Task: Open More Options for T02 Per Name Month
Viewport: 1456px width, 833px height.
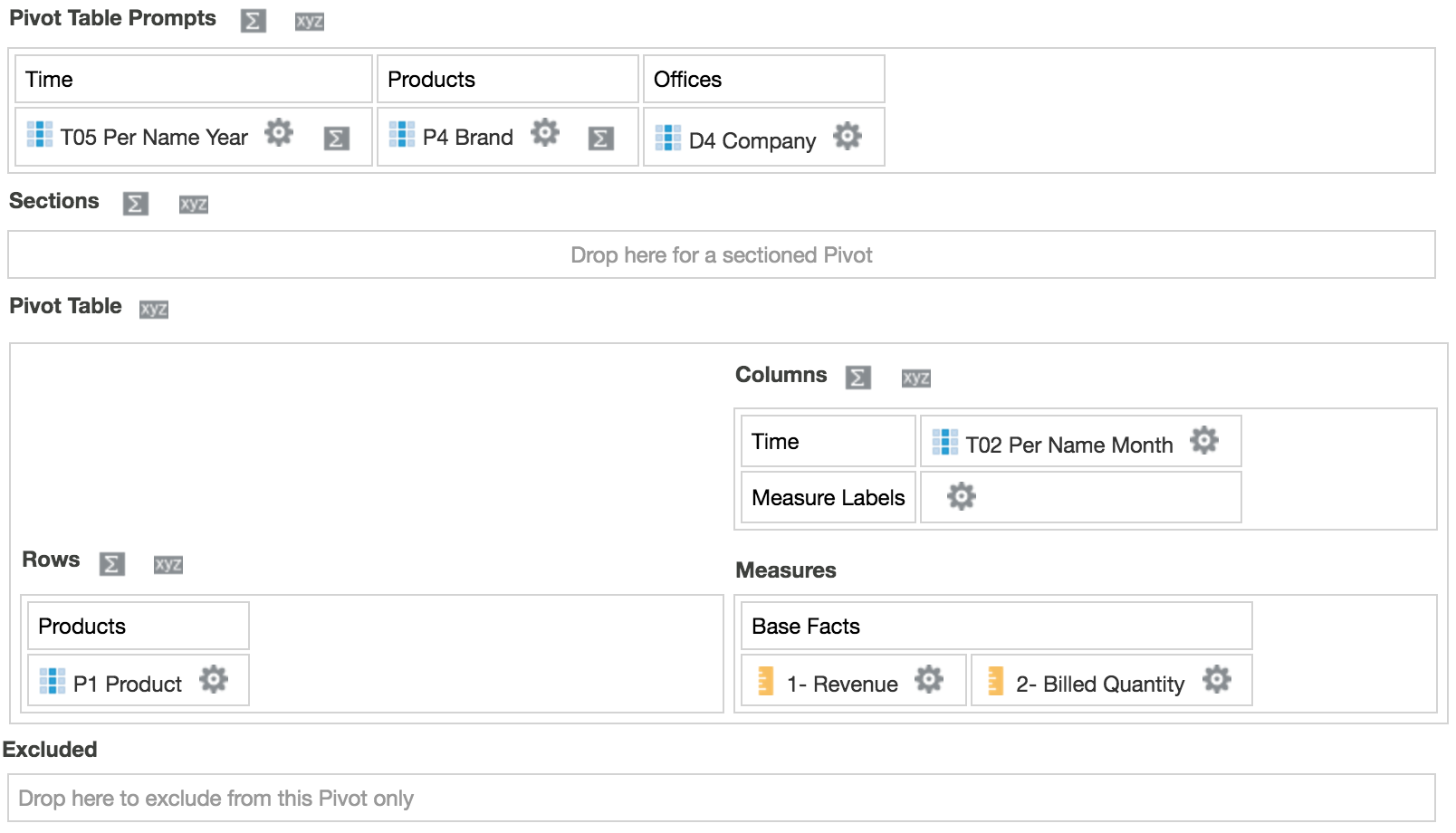Action: (x=1204, y=441)
